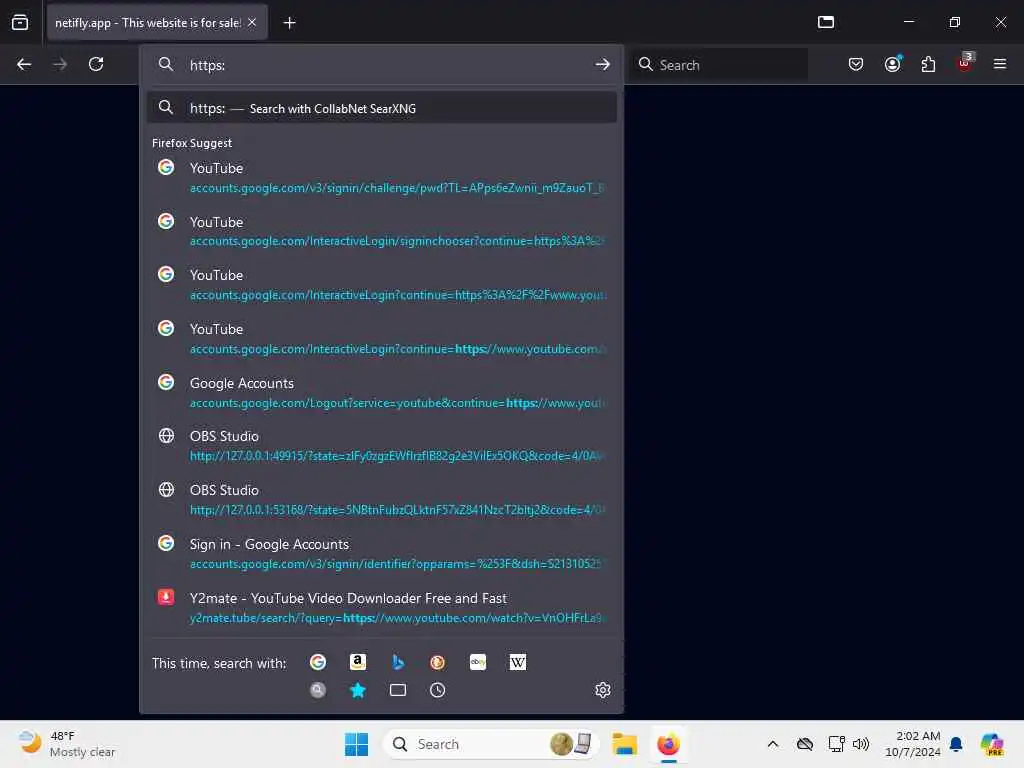Select 'Search with CollabNet SearXNG' suggestion
This screenshot has width=1024, height=768.
pyautogui.click(x=382, y=108)
